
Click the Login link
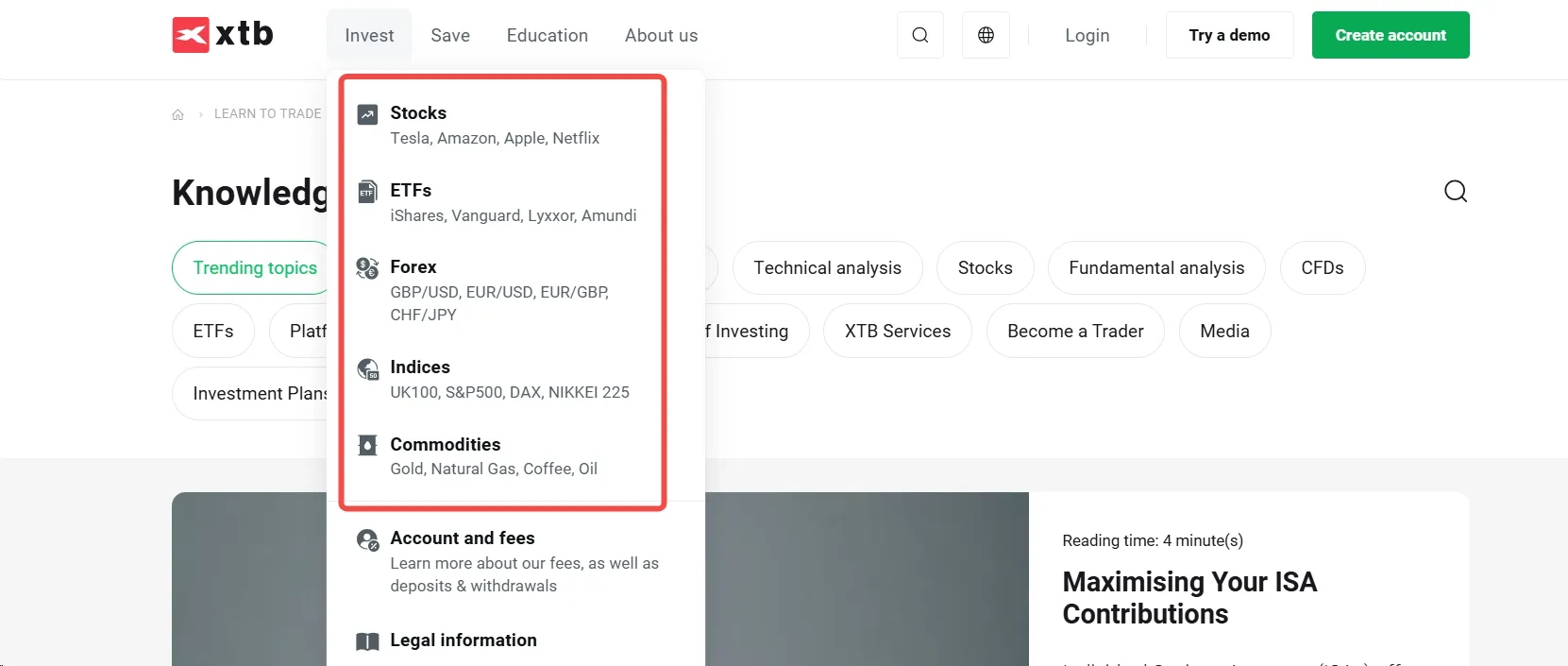tap(1087, 35)
